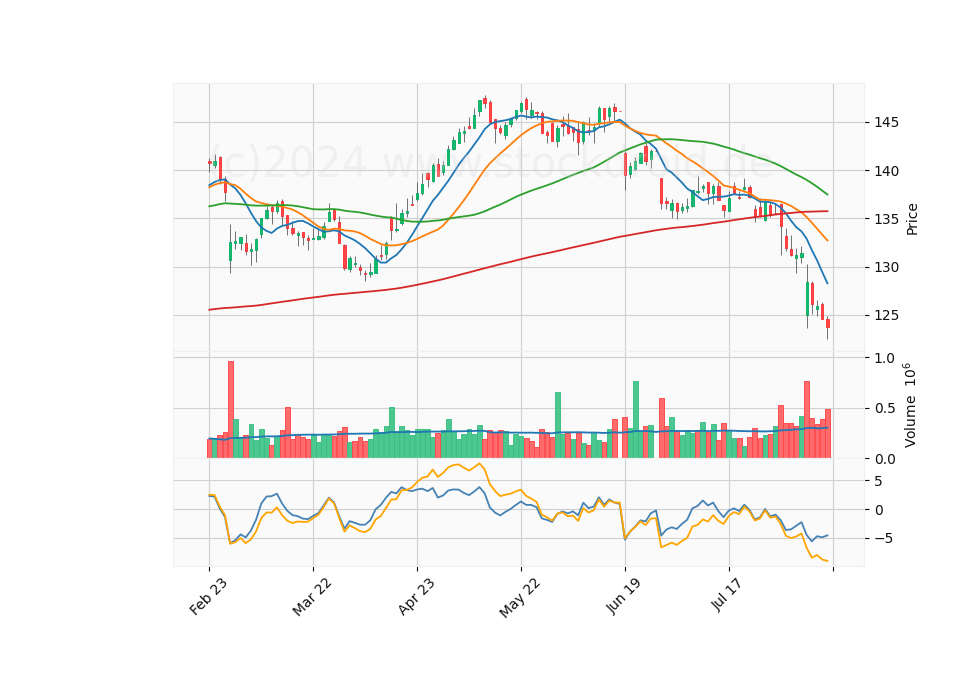Click the 125 price axis value
The width and height of the screenshot is (960, 690).
[x=886, y=316]
